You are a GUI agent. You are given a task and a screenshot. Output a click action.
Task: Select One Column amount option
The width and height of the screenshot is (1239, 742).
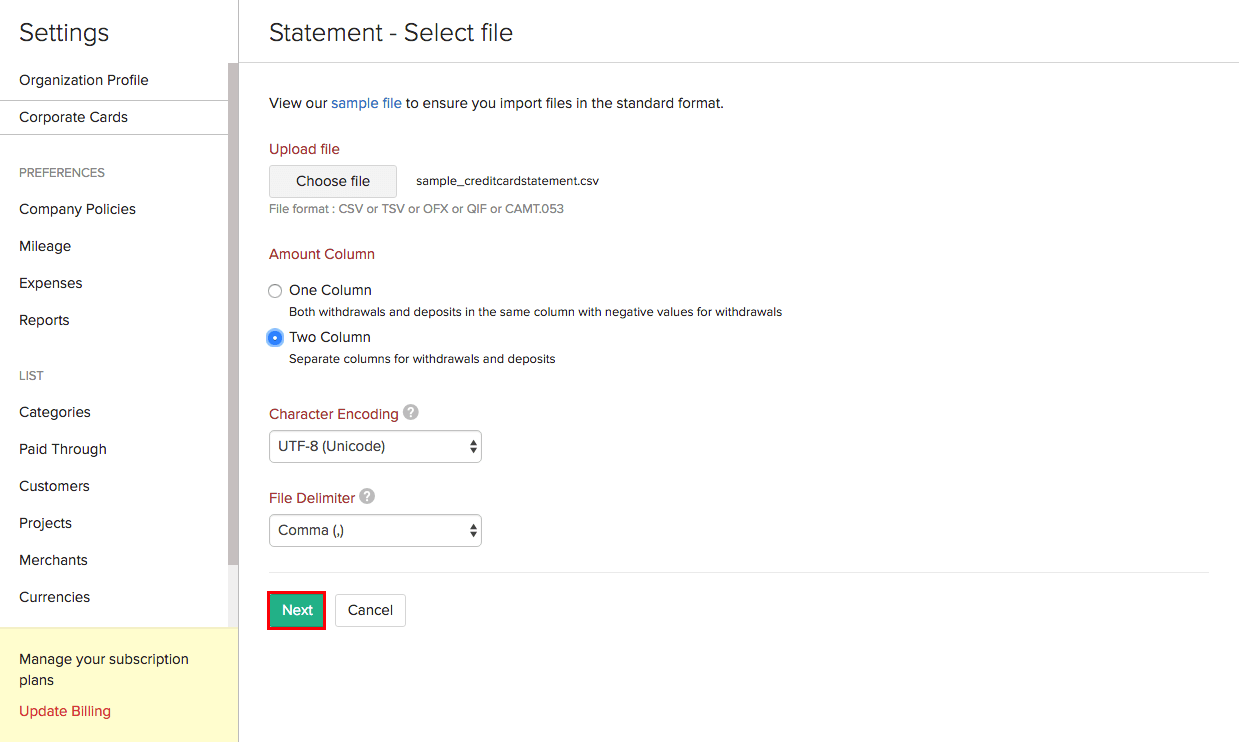(275, 290)
